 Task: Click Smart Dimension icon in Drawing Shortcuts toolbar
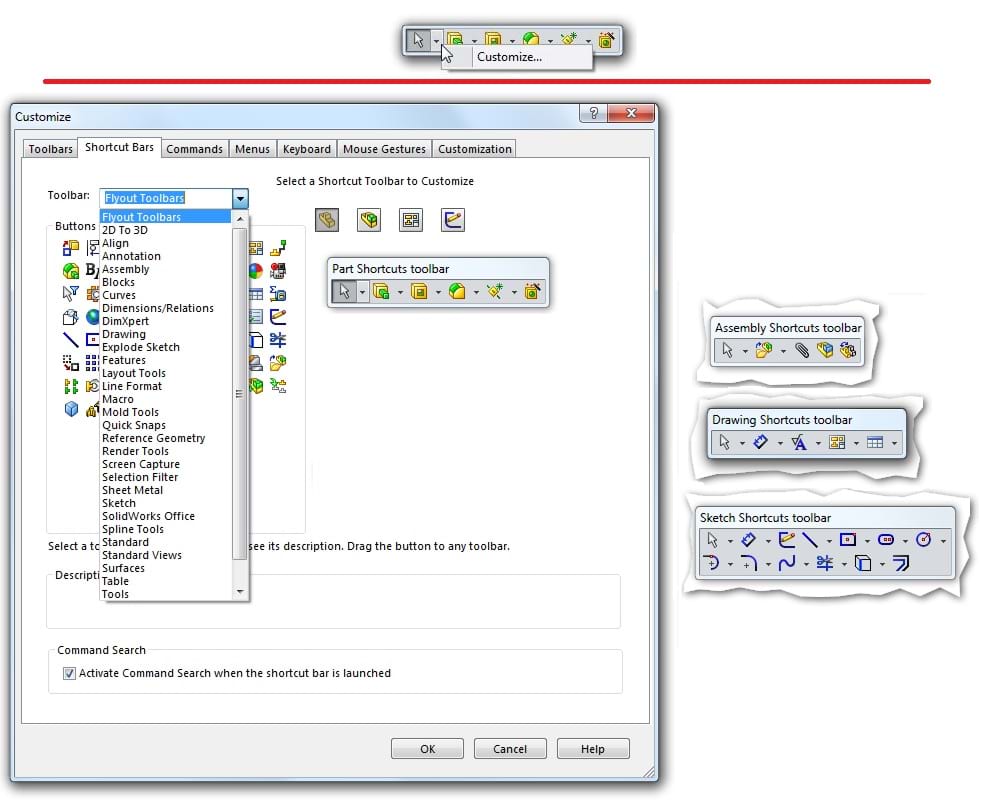coord(761,443)
